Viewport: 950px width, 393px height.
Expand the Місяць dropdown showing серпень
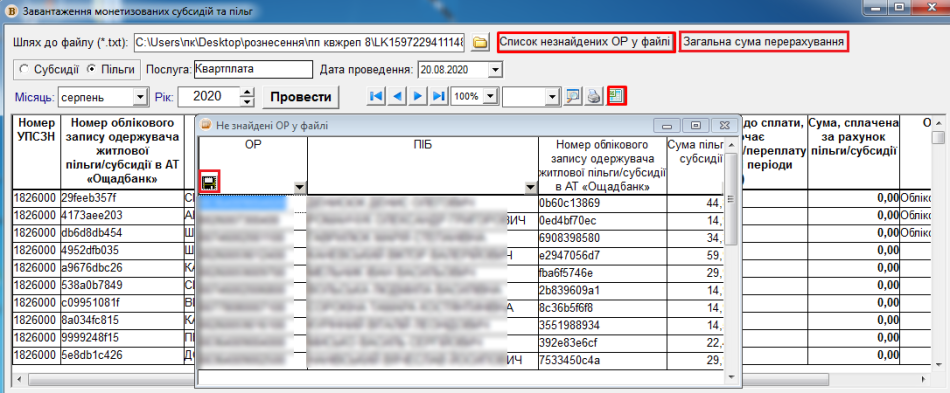(x=141, y=96)
